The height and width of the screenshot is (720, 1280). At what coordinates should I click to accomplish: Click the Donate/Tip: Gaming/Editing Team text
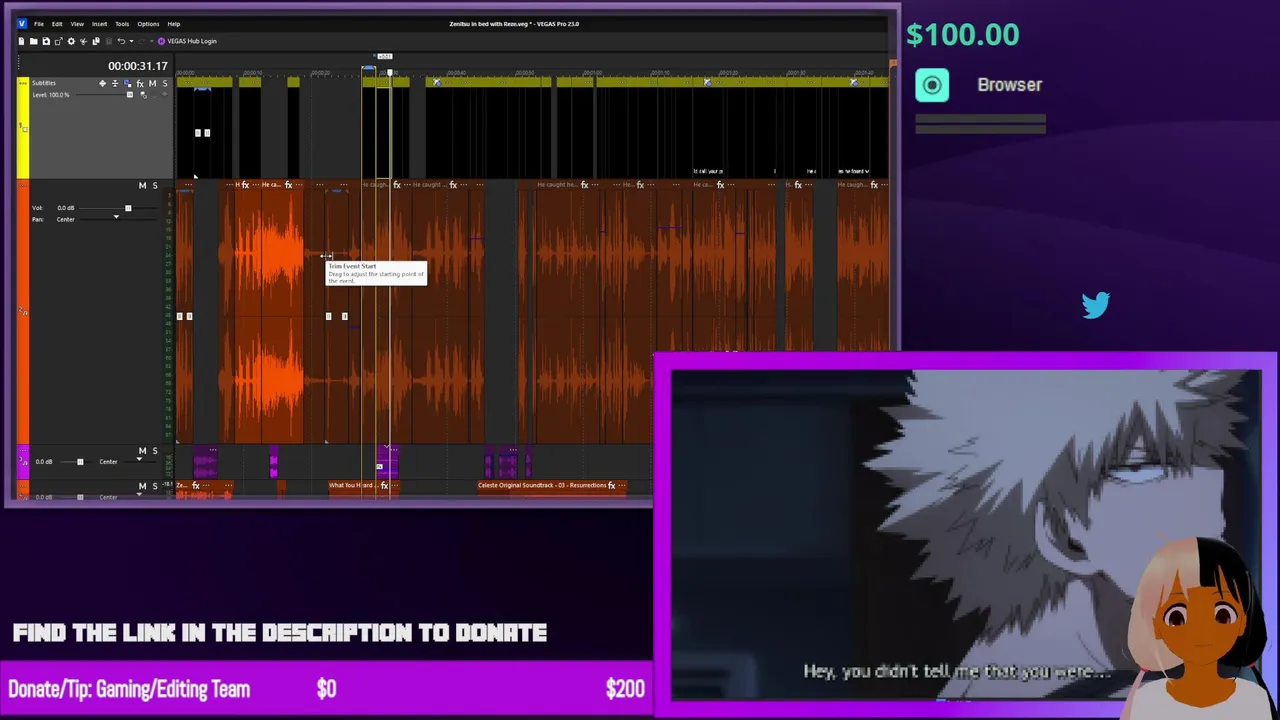point(129,689)
